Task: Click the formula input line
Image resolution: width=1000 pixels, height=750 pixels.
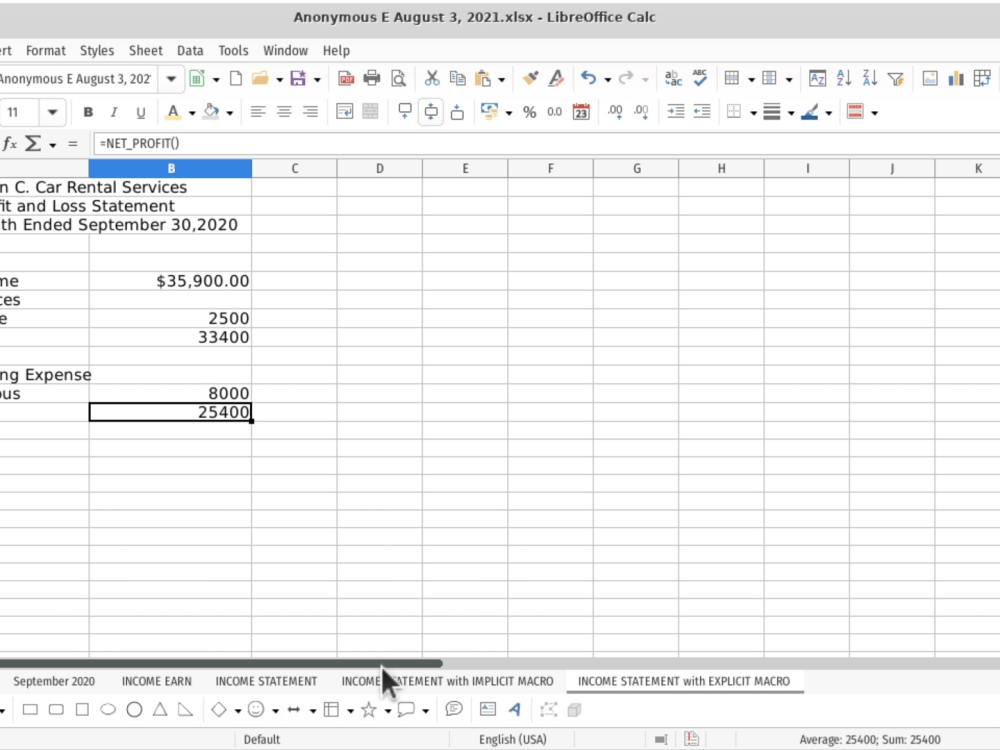Action: pos(547,143)
